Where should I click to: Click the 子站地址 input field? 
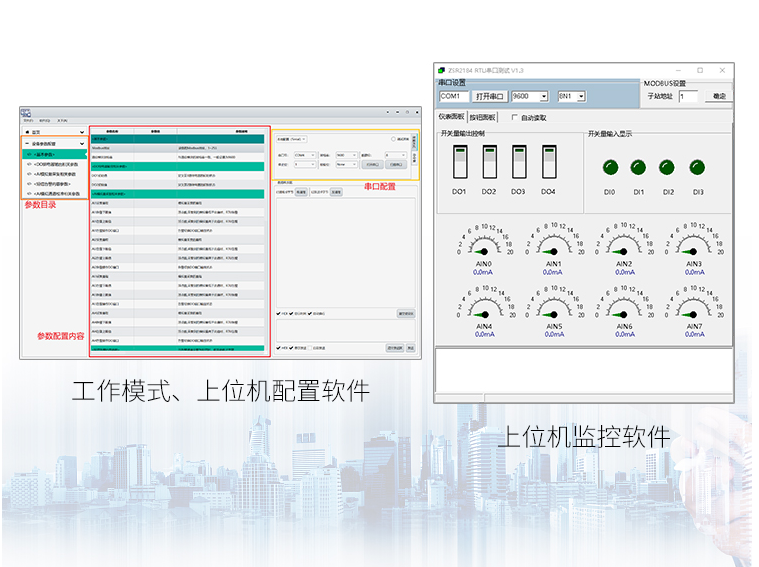click(688, 96)
